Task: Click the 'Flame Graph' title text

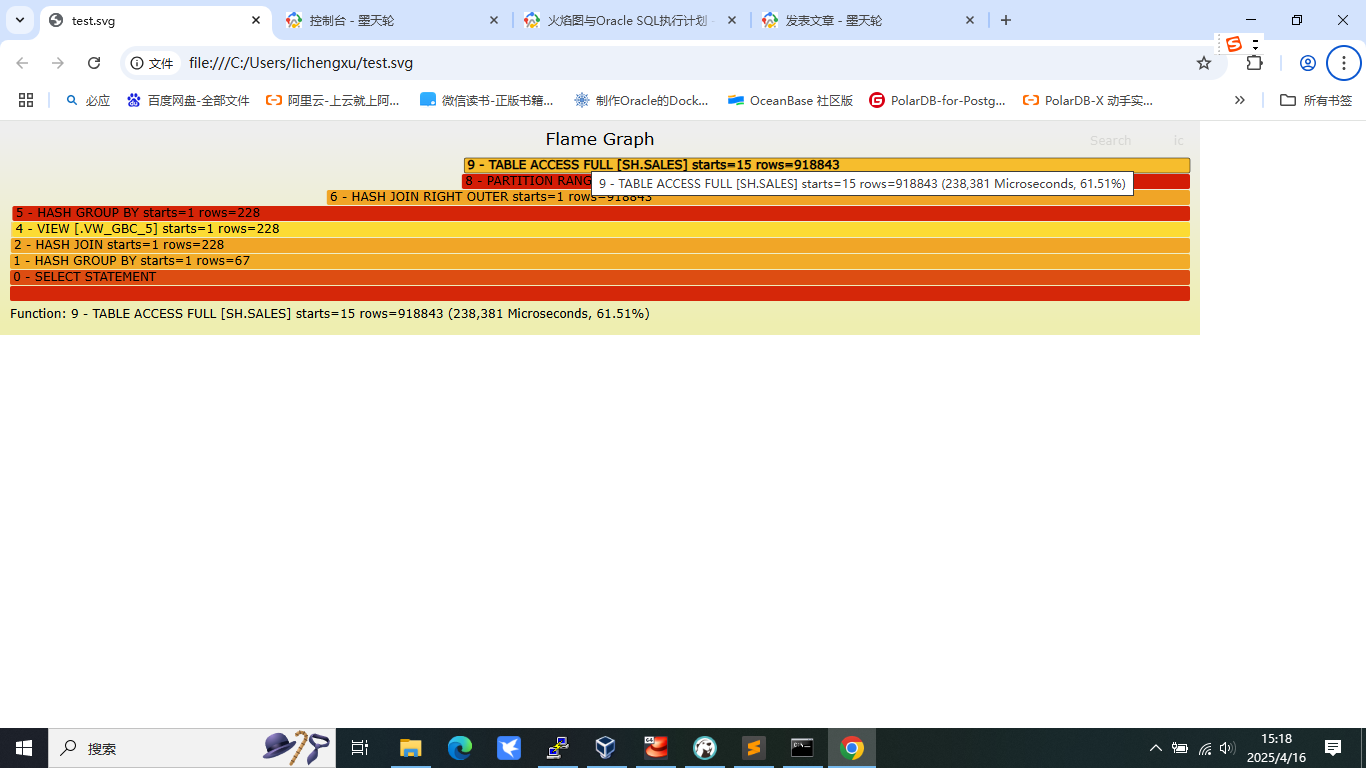Action: (x=600, y=139)
